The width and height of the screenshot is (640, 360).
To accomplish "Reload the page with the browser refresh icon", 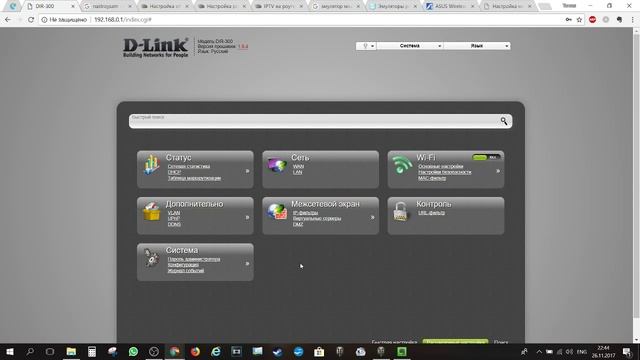I will tap(31, 20).
